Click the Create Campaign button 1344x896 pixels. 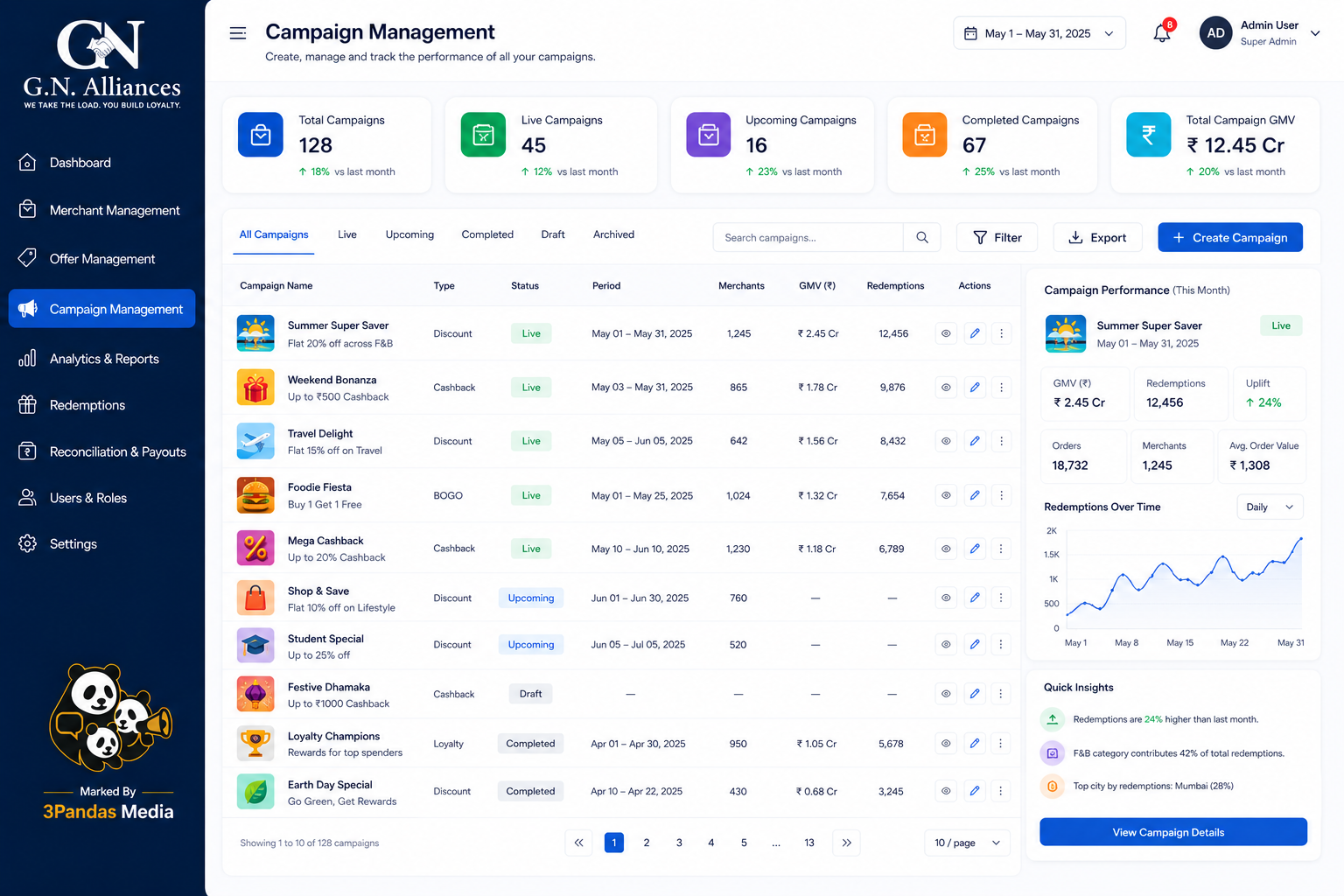1230,237
